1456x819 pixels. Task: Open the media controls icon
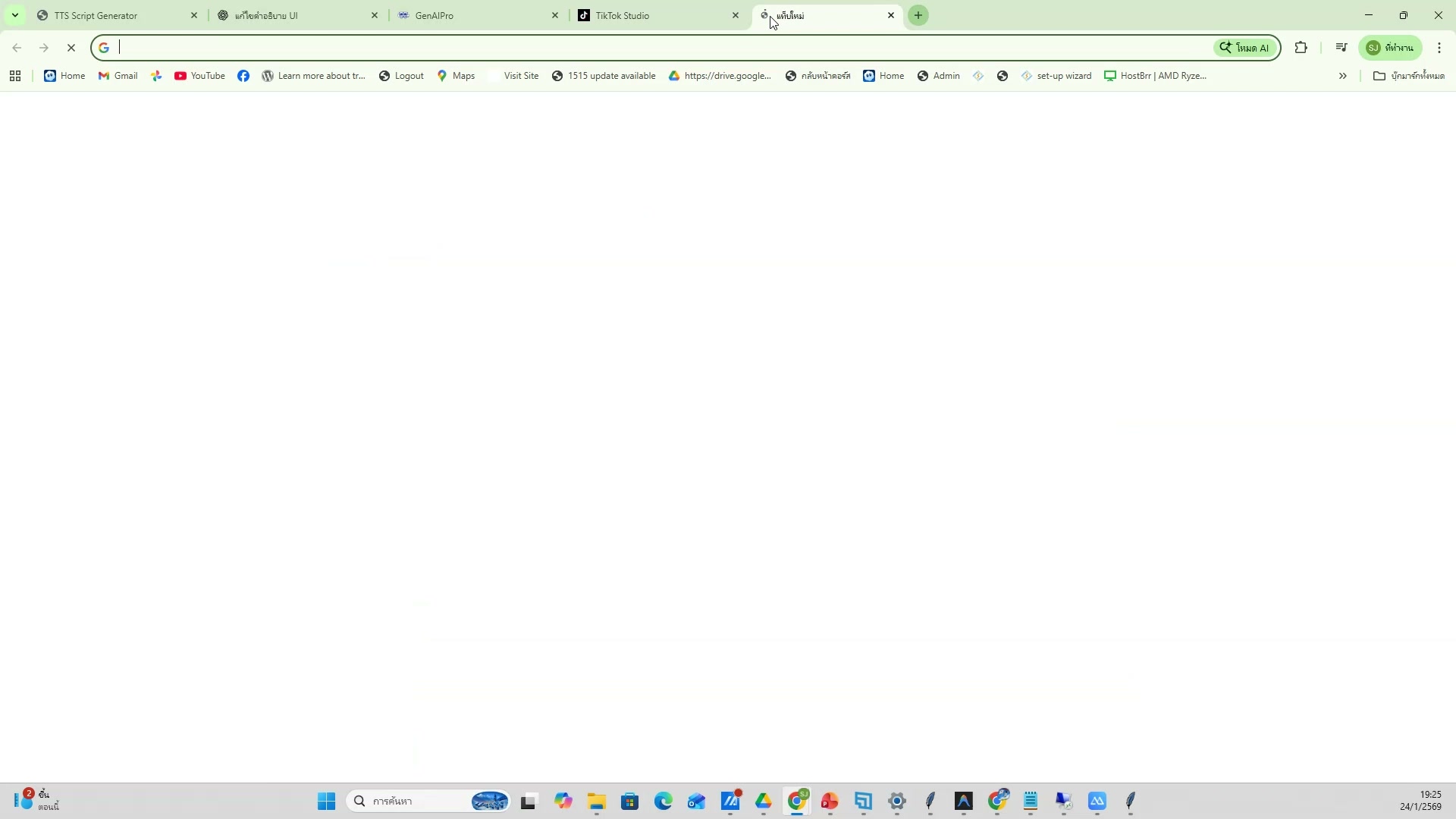tap(1341, 48)
